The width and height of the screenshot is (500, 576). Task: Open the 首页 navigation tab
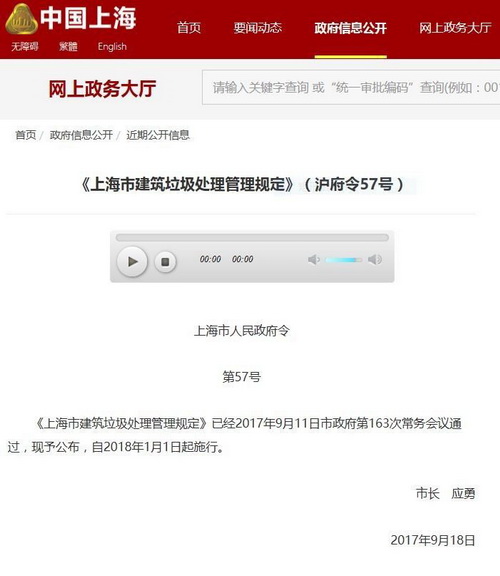pyautogui.click(x=189, y=28)
